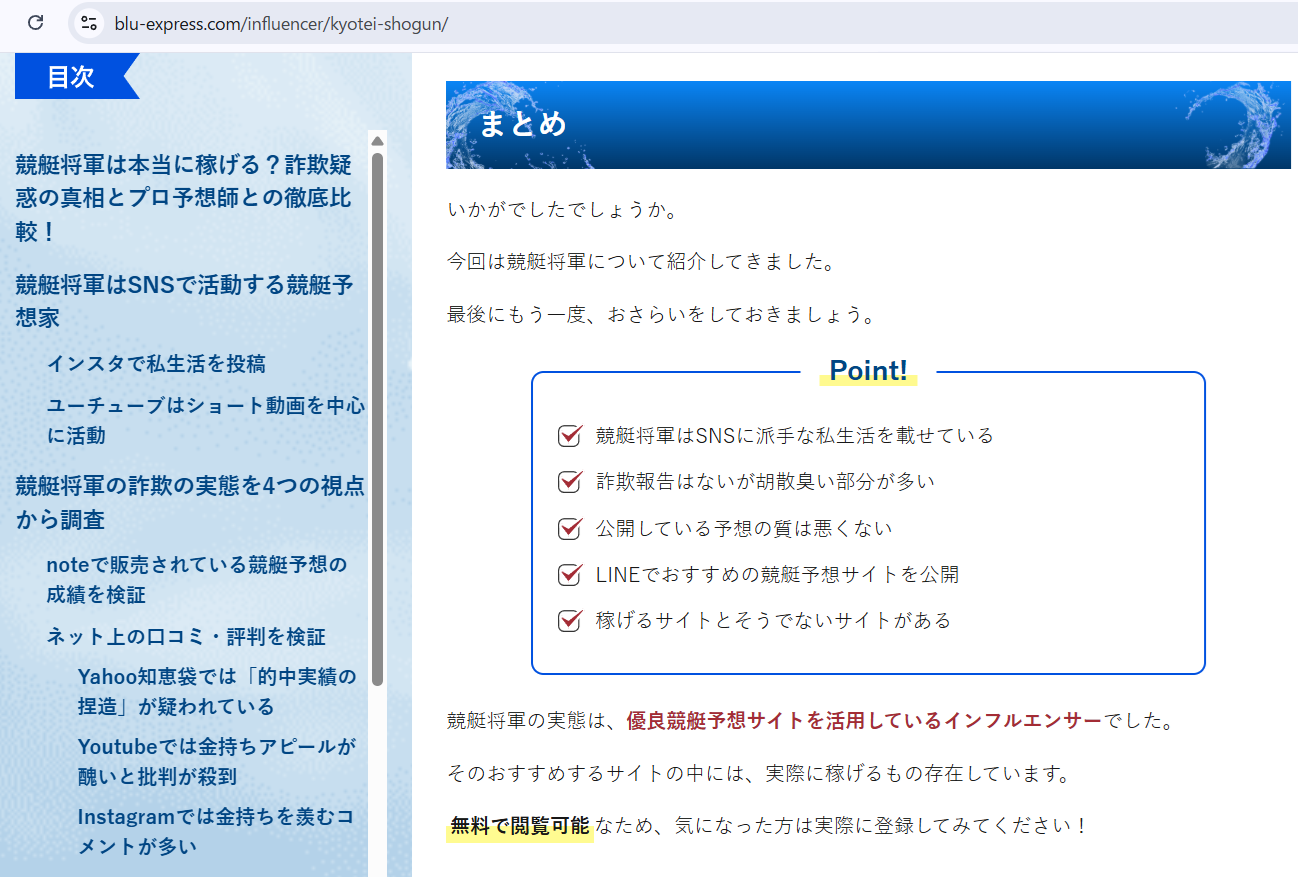
Task: Jump to インスタで私生活を投稿 section
Action: pyautogui.click(x=156, y=364)
